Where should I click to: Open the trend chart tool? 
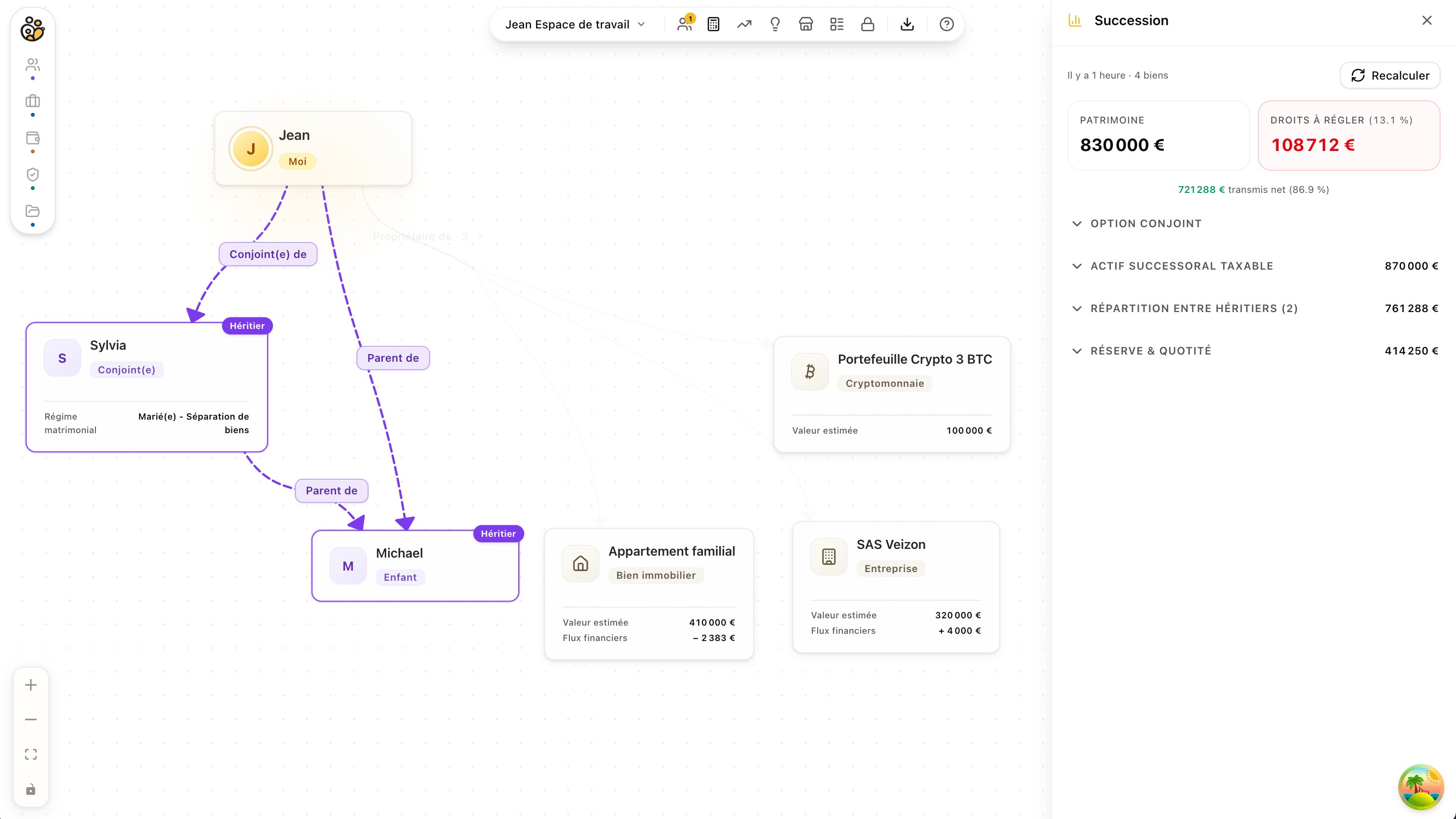click(x=744, y=24)
